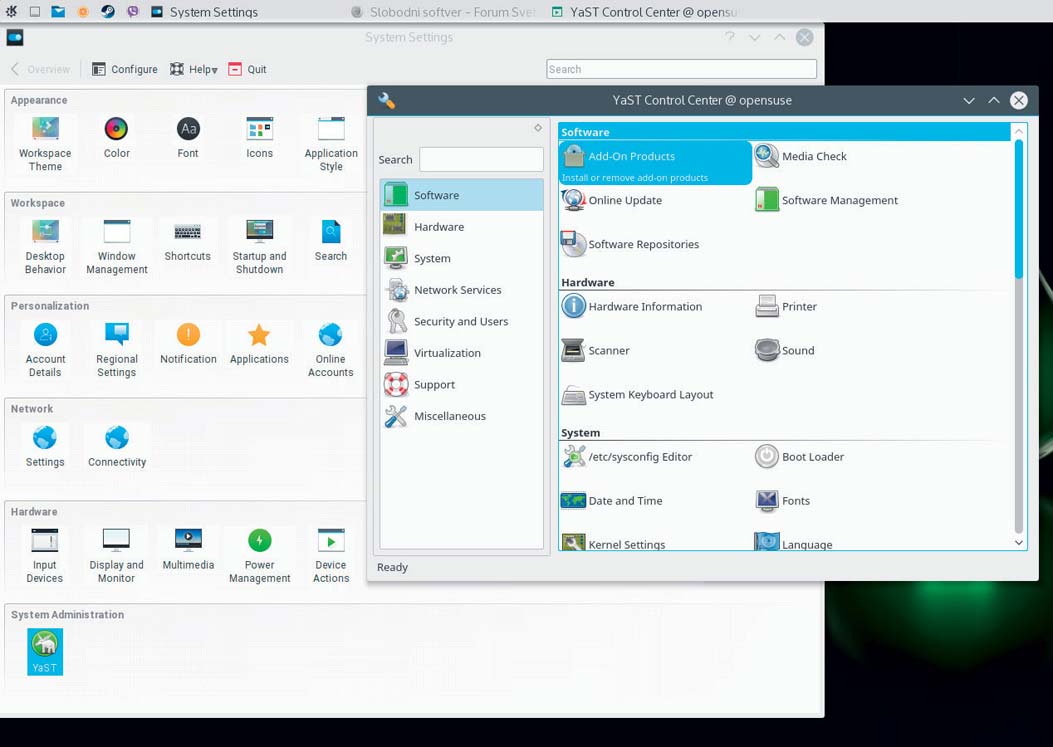Select System category in YaST sidebar
Screen dimensions: 1053x747
click(461, 259)
